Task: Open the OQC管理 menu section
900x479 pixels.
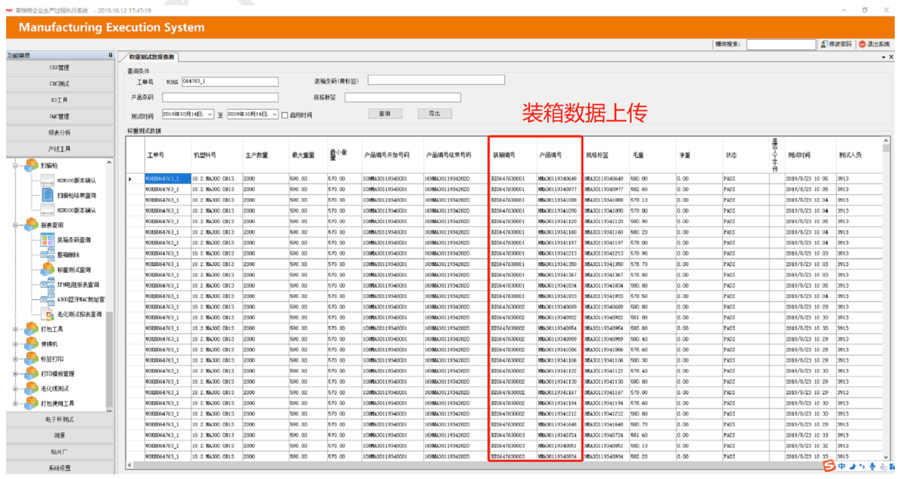Action: click(60, 116)
